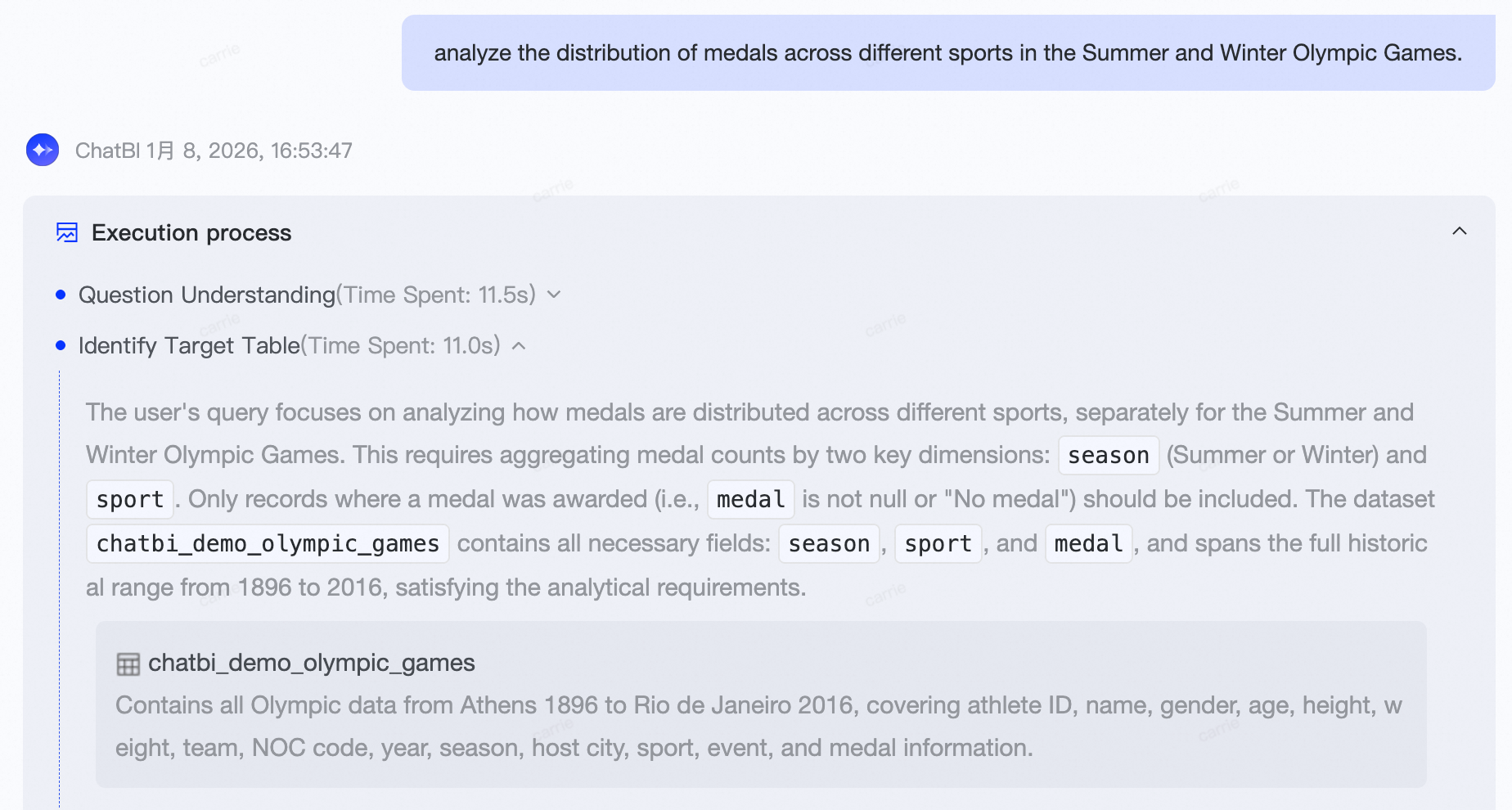Click the Question Understanding step label

(x=207, y=295)
